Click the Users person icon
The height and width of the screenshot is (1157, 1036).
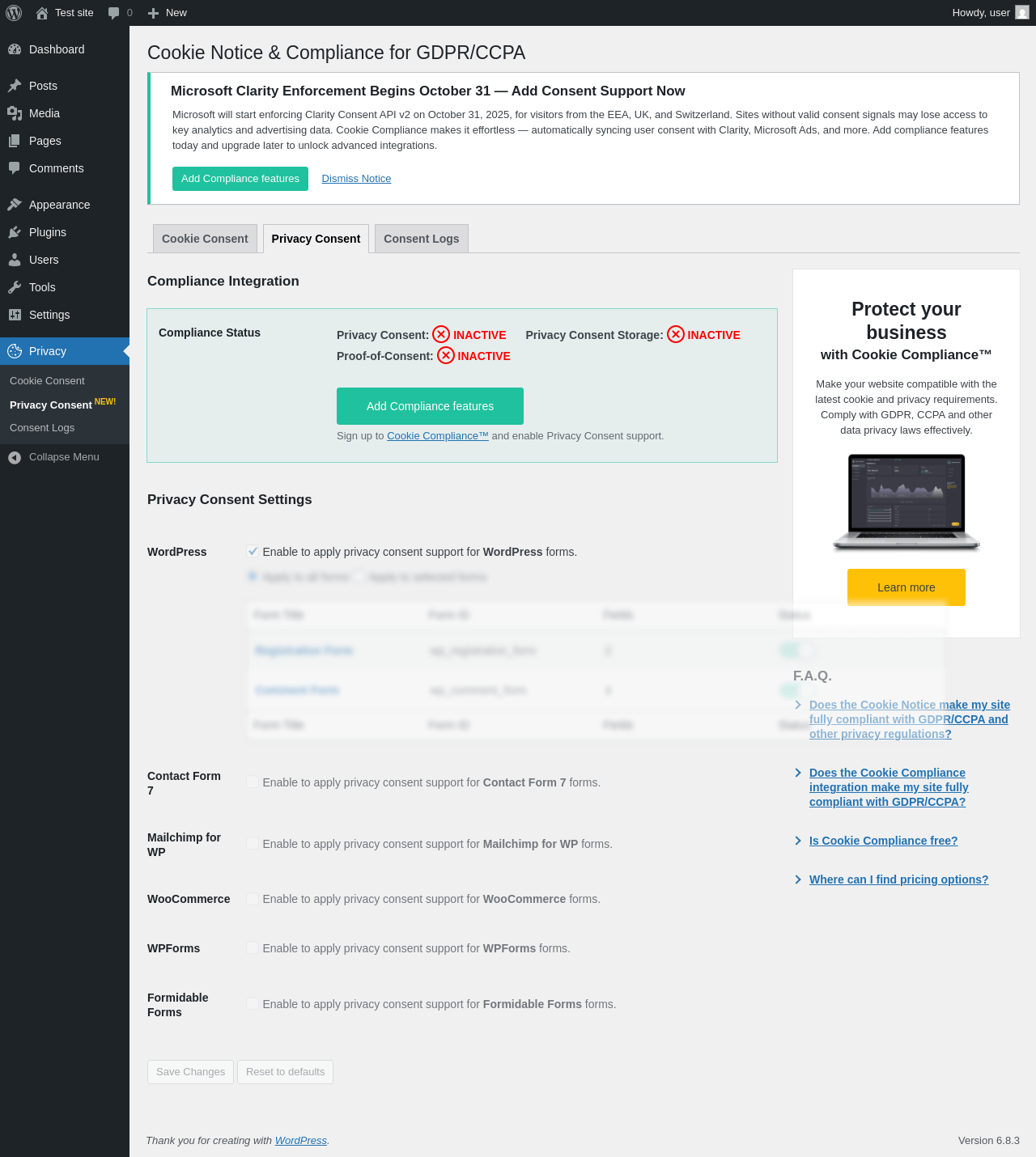point(15,260)
